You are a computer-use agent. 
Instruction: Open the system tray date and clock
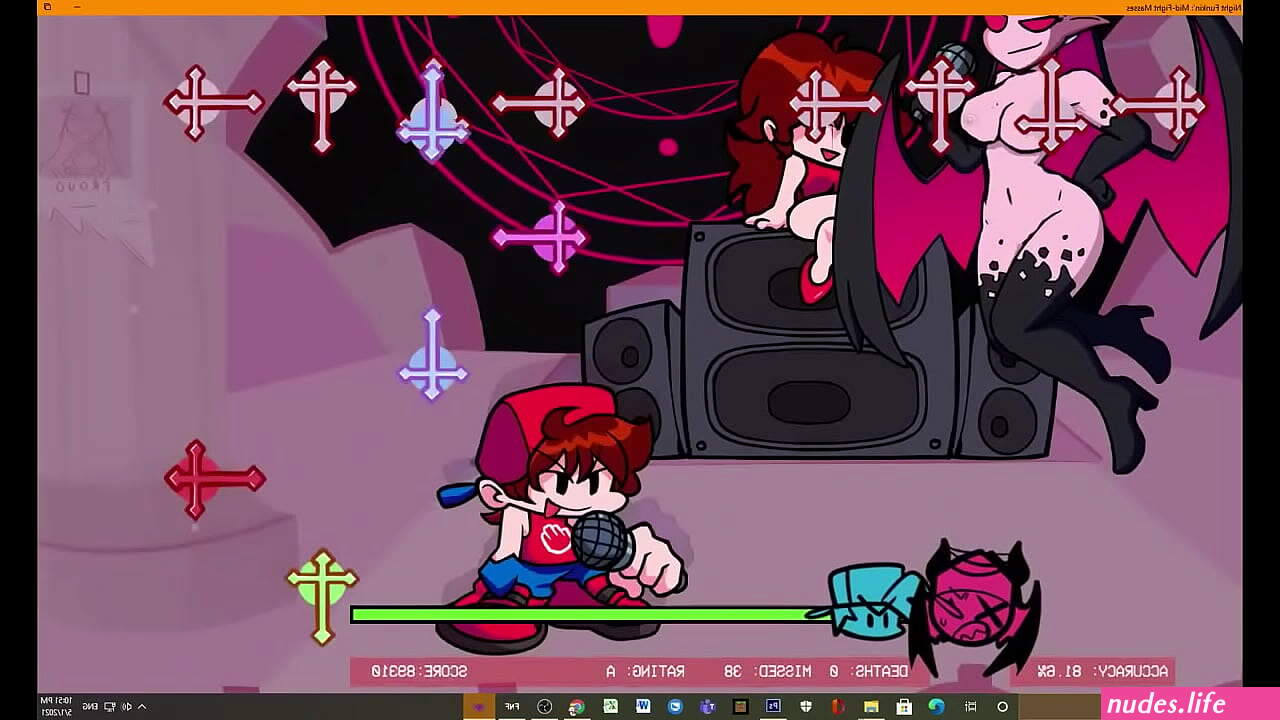tap(56, 706)
